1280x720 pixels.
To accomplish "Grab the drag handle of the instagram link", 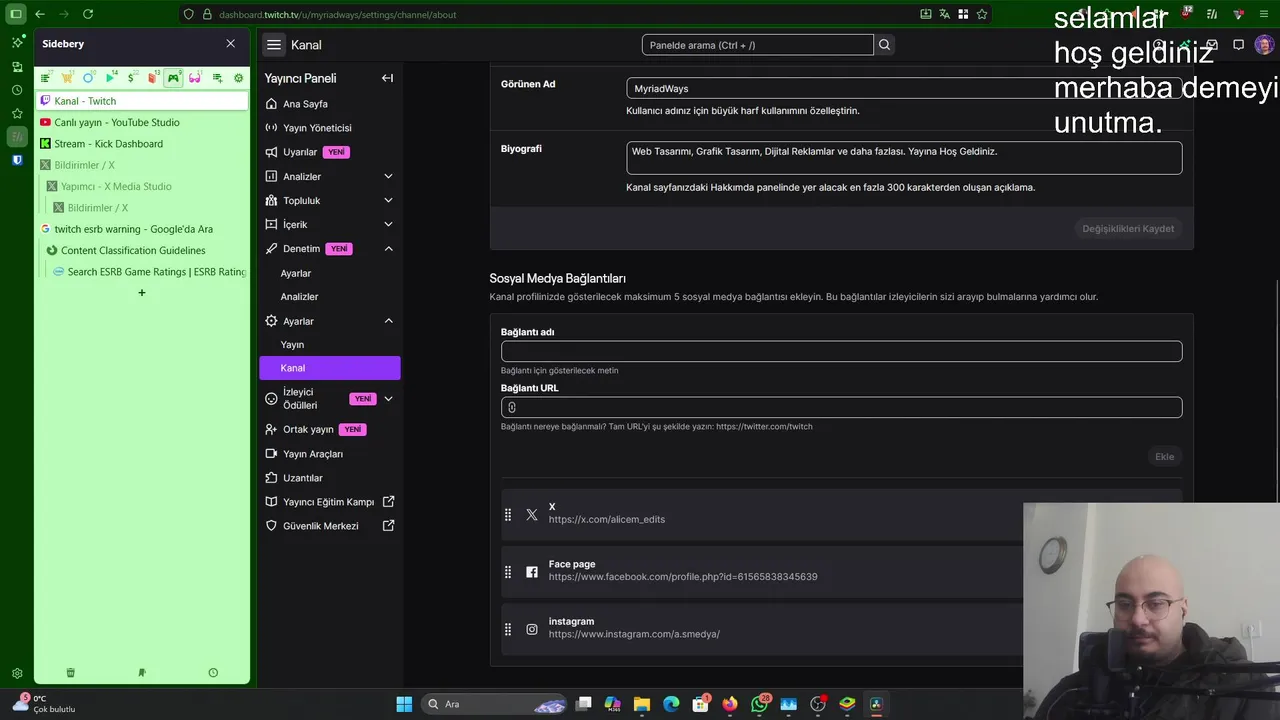I will point(508,629).
